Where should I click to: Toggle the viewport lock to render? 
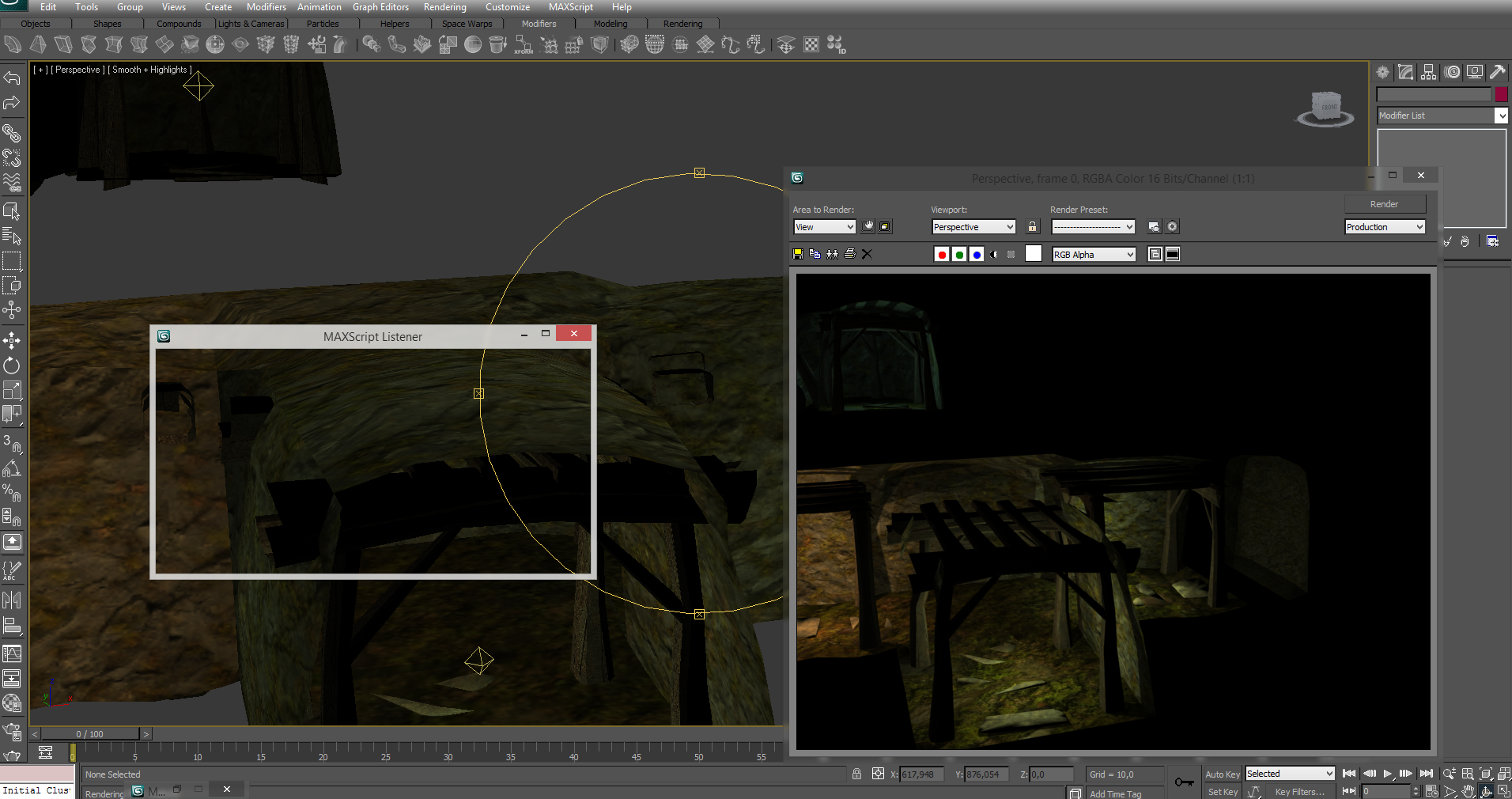[1032, 227]
